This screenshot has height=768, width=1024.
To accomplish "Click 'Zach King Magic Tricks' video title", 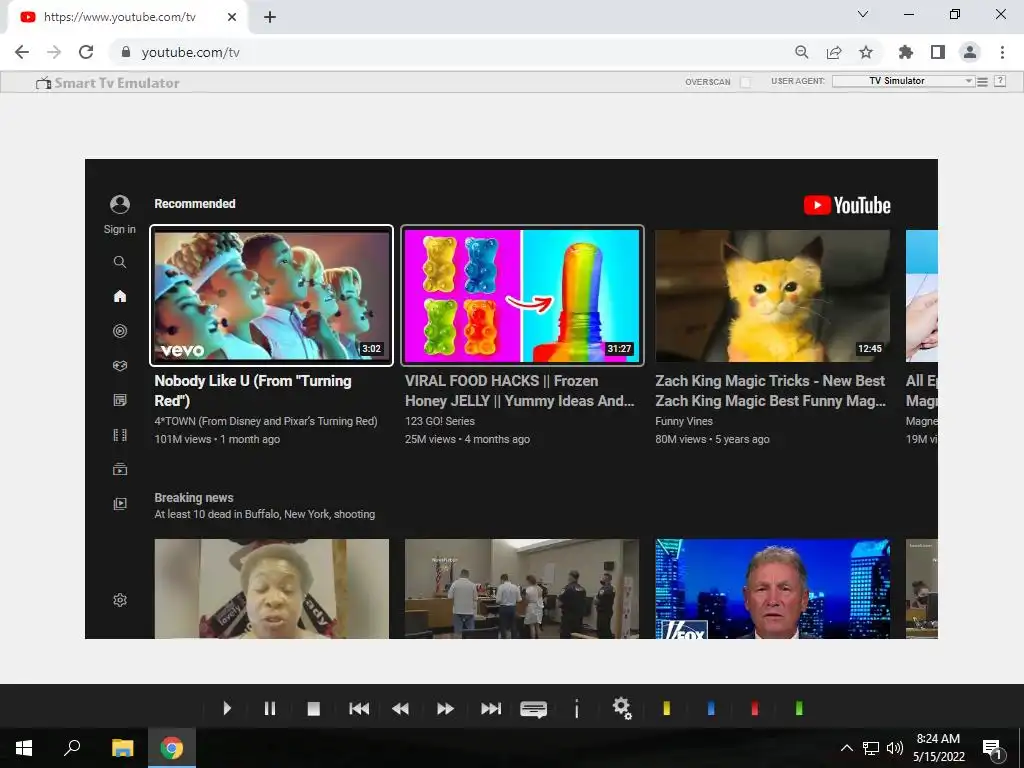I will point(771,391).
